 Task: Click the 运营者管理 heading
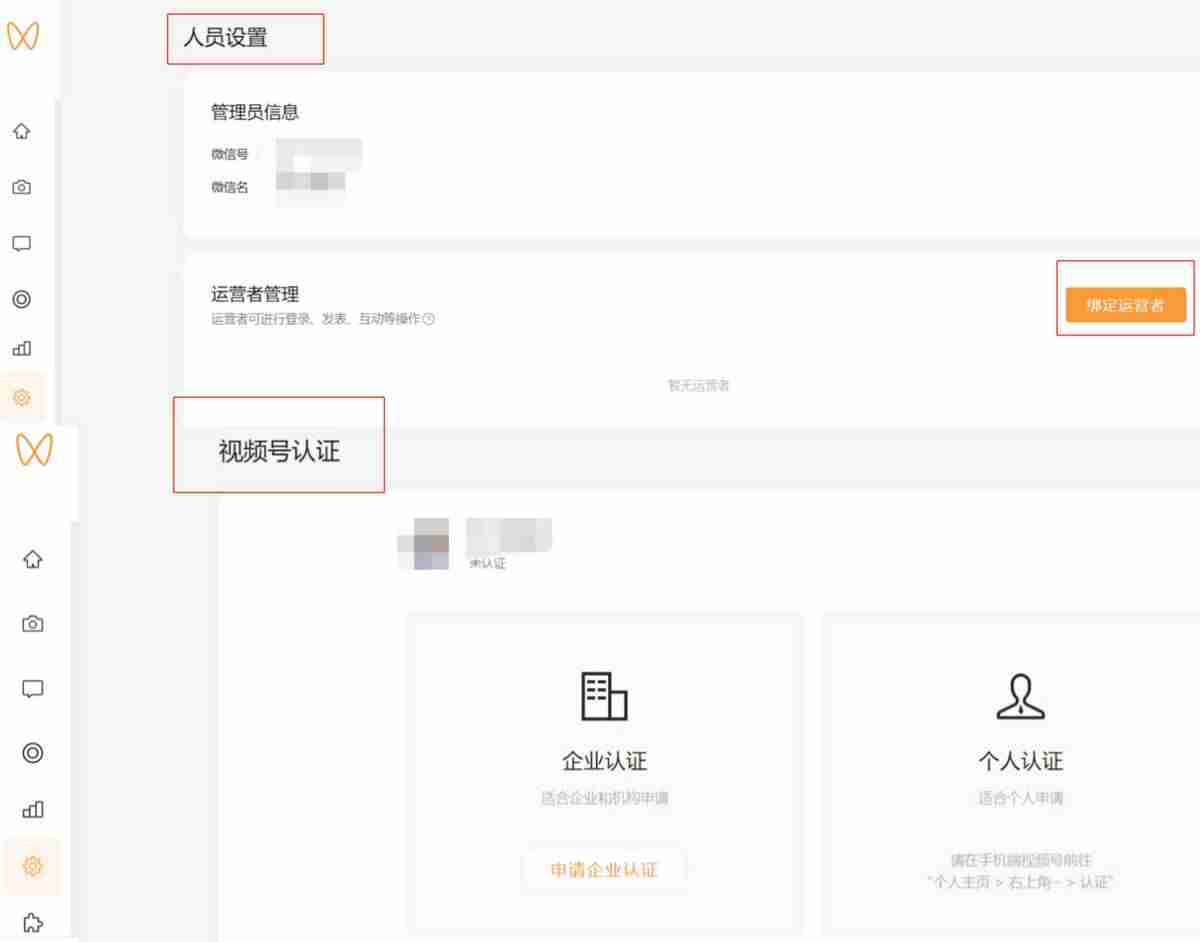click(x=255, y=294)
